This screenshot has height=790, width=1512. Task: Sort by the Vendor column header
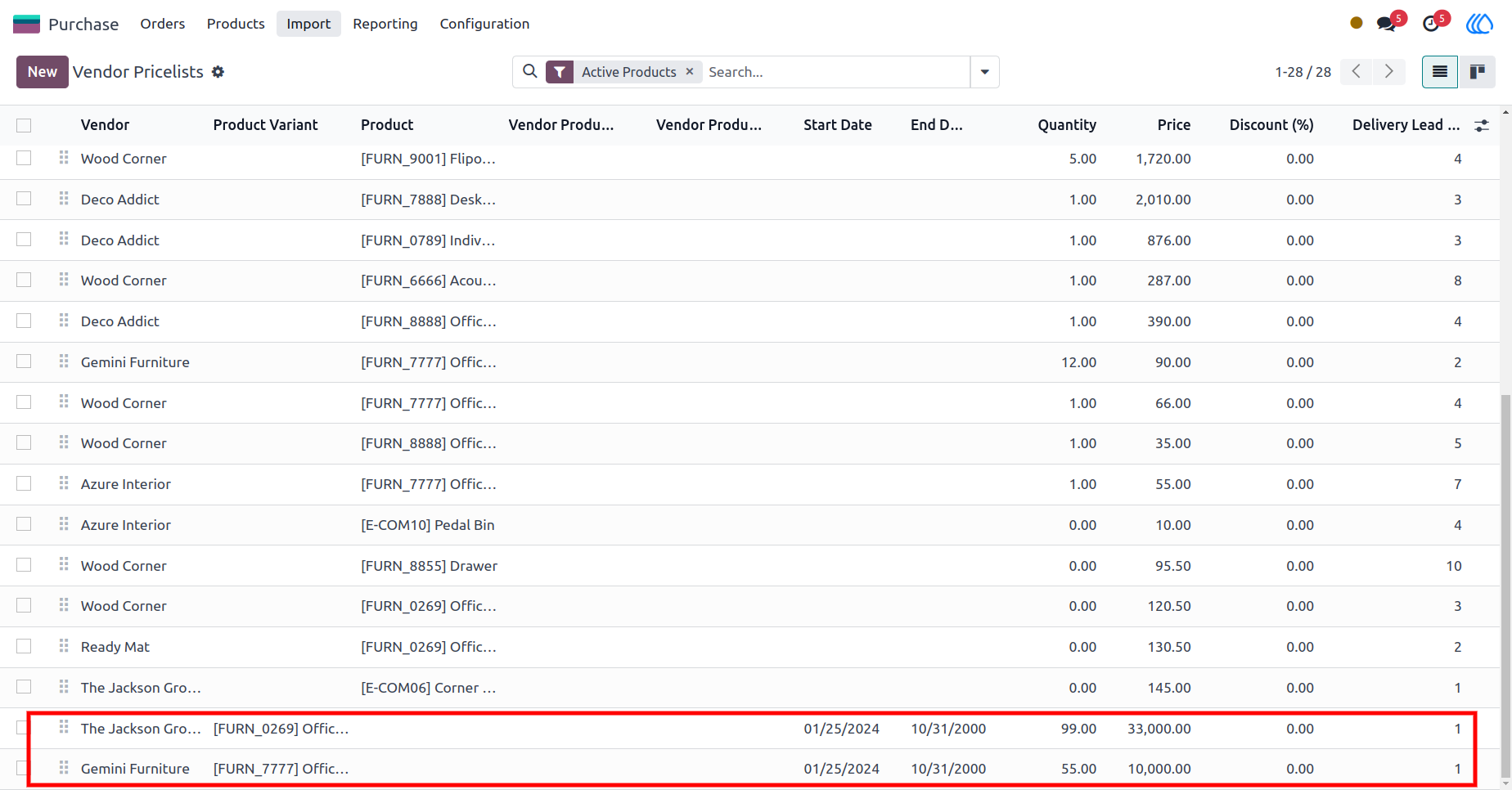point(105,125)
